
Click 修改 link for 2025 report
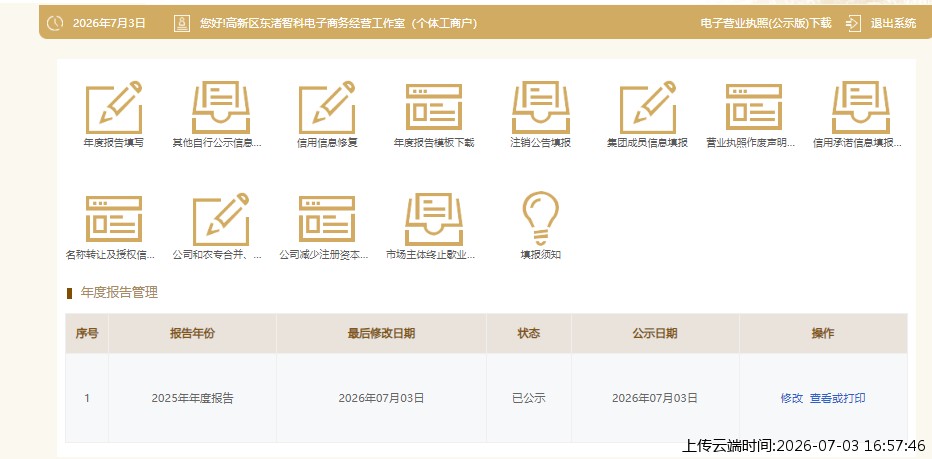791,398
